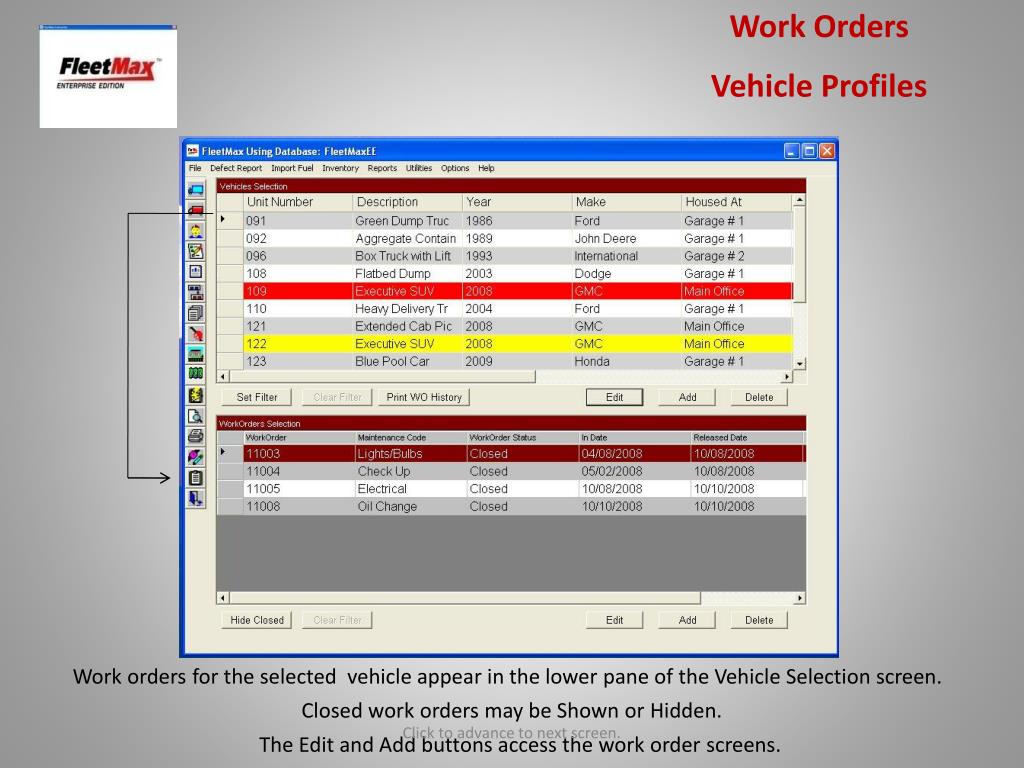Open the Defect Report menu
This screenshot has height=768, width=1024.
pos(236,168)
